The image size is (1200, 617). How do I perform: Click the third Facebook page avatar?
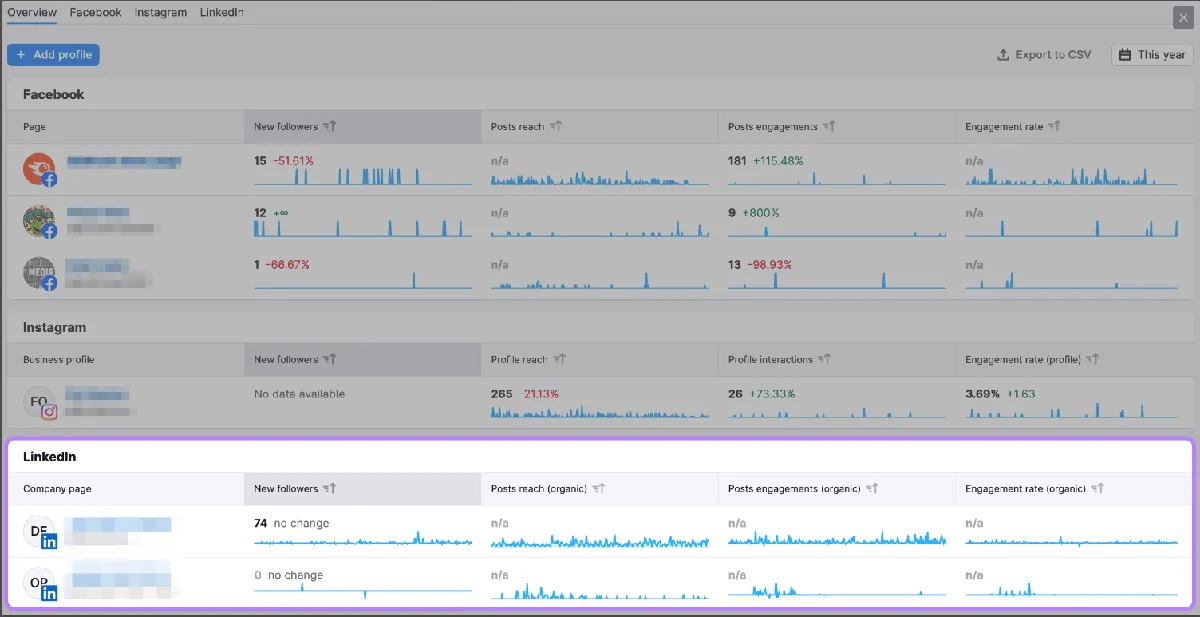pyautogui.click(x=39, y=273)
